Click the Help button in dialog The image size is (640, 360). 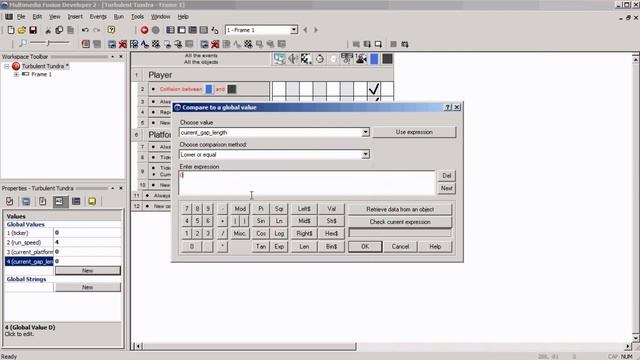[435, 247]
